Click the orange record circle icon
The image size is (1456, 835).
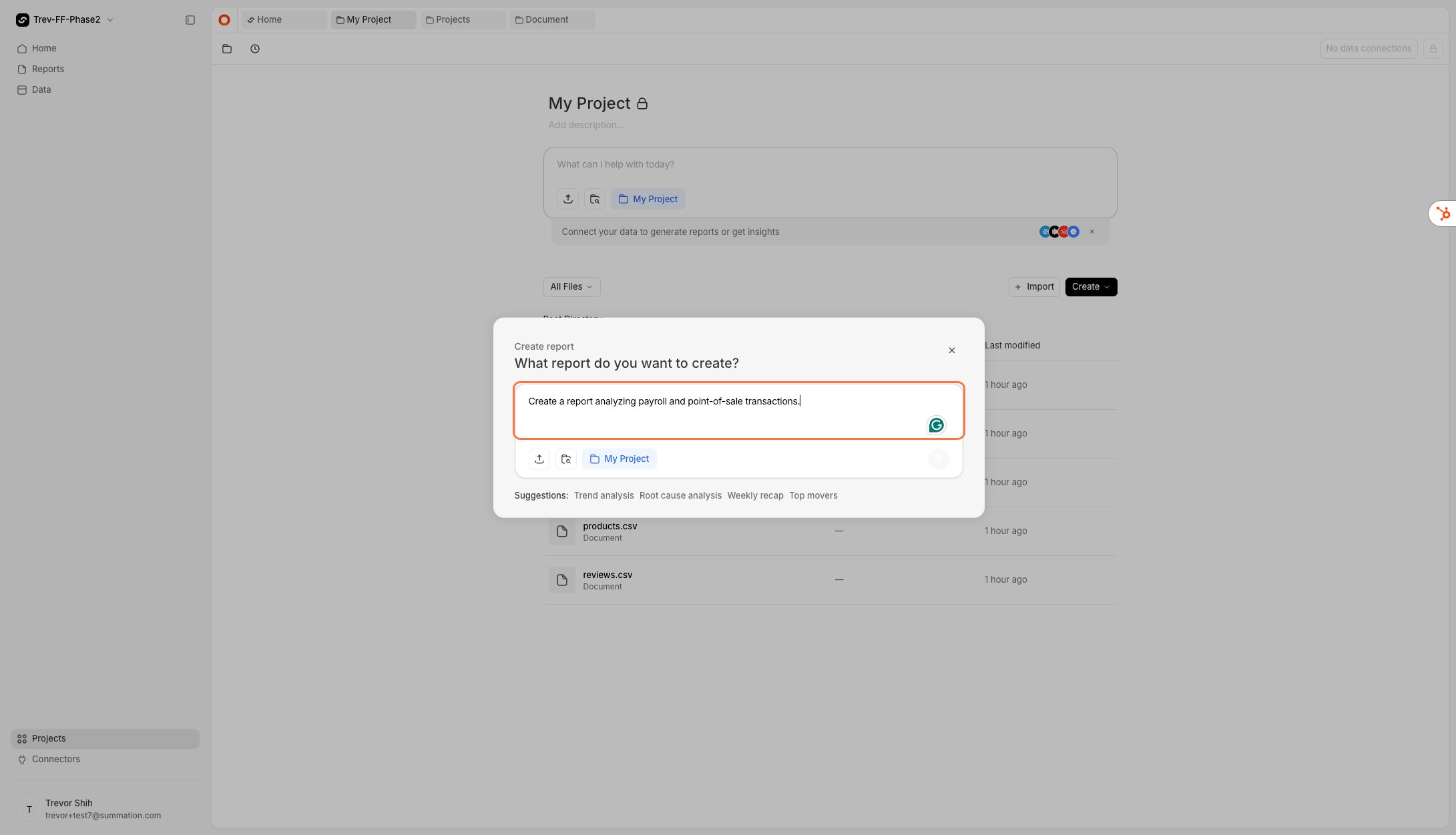pyautogui.click(x=224, y=20)
